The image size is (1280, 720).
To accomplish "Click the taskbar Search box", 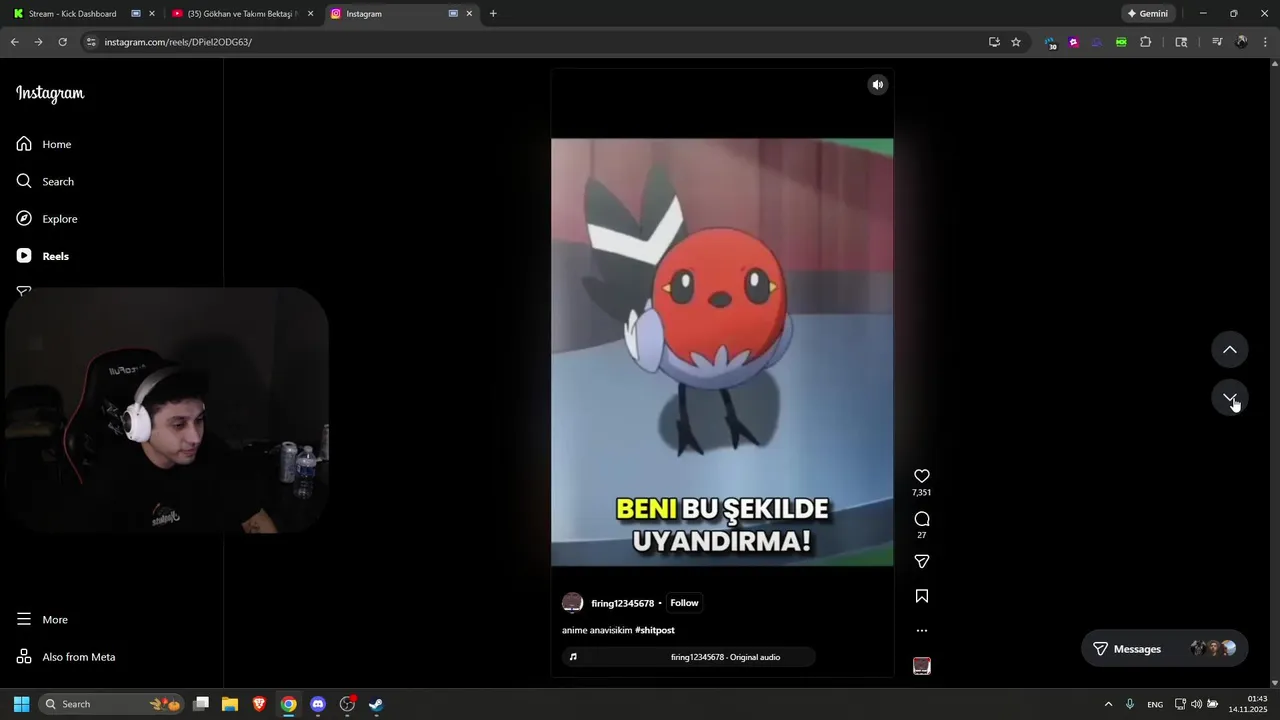I will pos(112,704).
